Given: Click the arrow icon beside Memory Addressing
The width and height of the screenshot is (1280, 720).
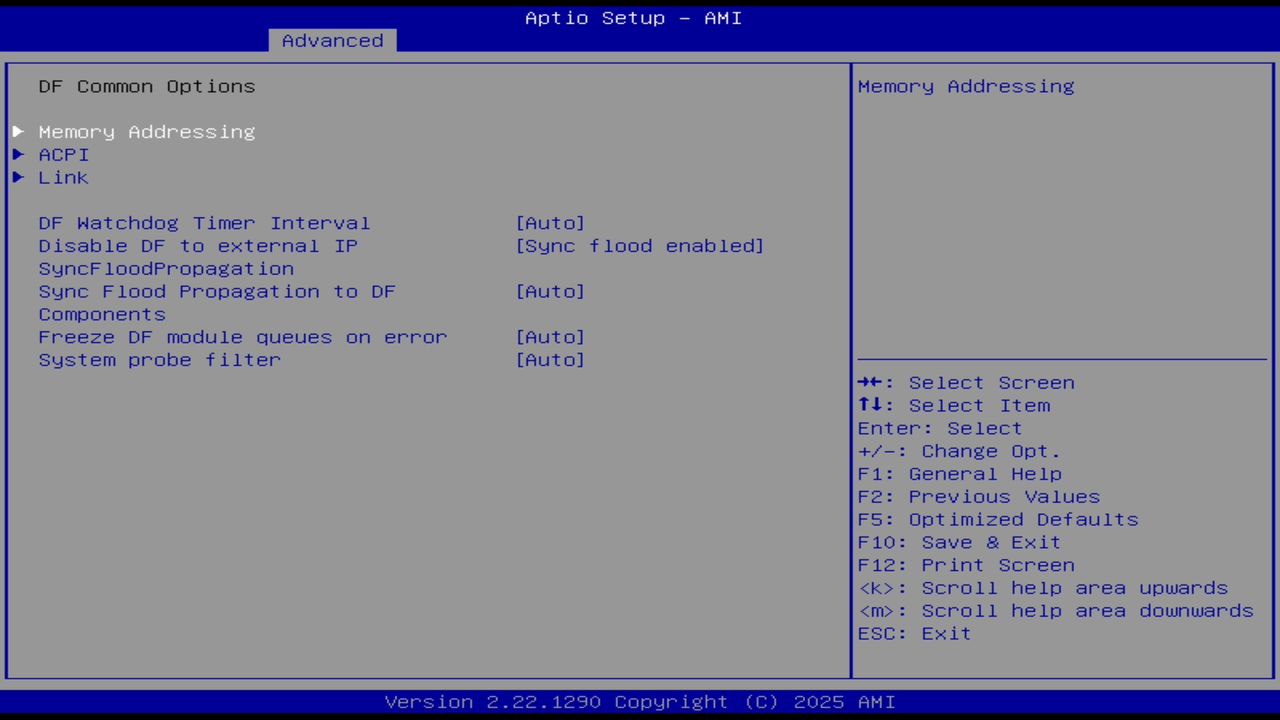Looking at the screenshot, I should coord(17,131).
